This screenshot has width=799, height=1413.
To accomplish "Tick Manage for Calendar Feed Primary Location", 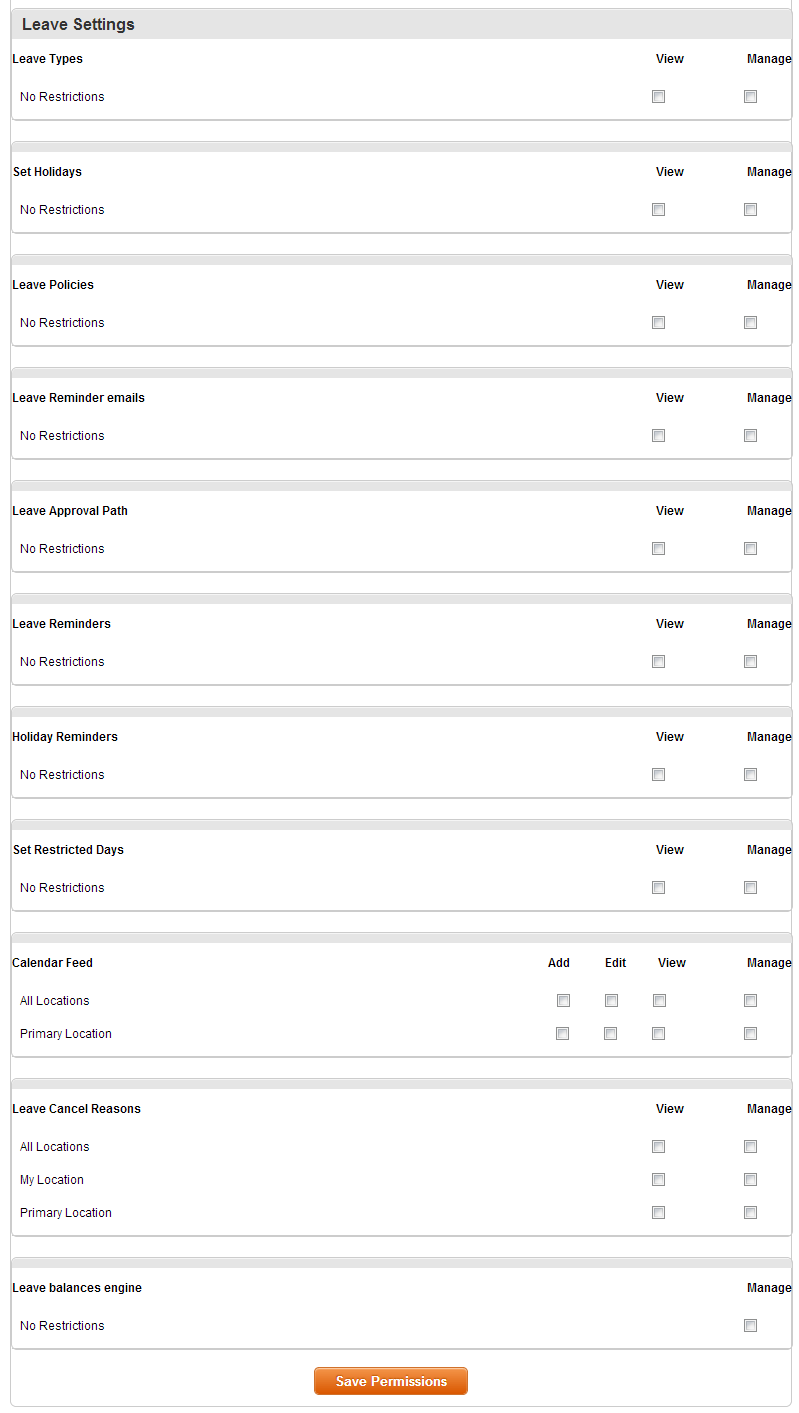I will (x=750, y=1034).
